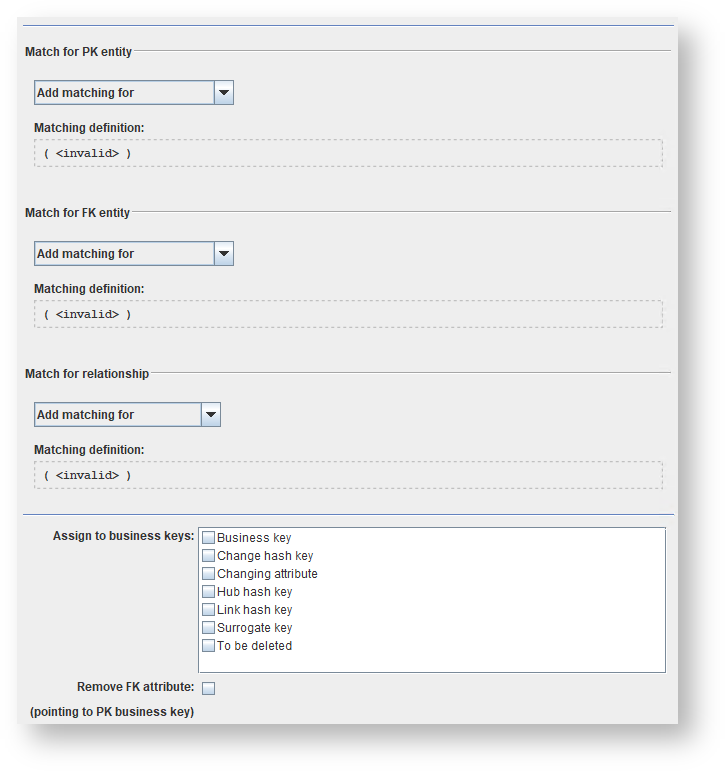The image size is (726, 772).
Task: Expand the FK entity matching dropdown arrow
Action: point(224,254)
